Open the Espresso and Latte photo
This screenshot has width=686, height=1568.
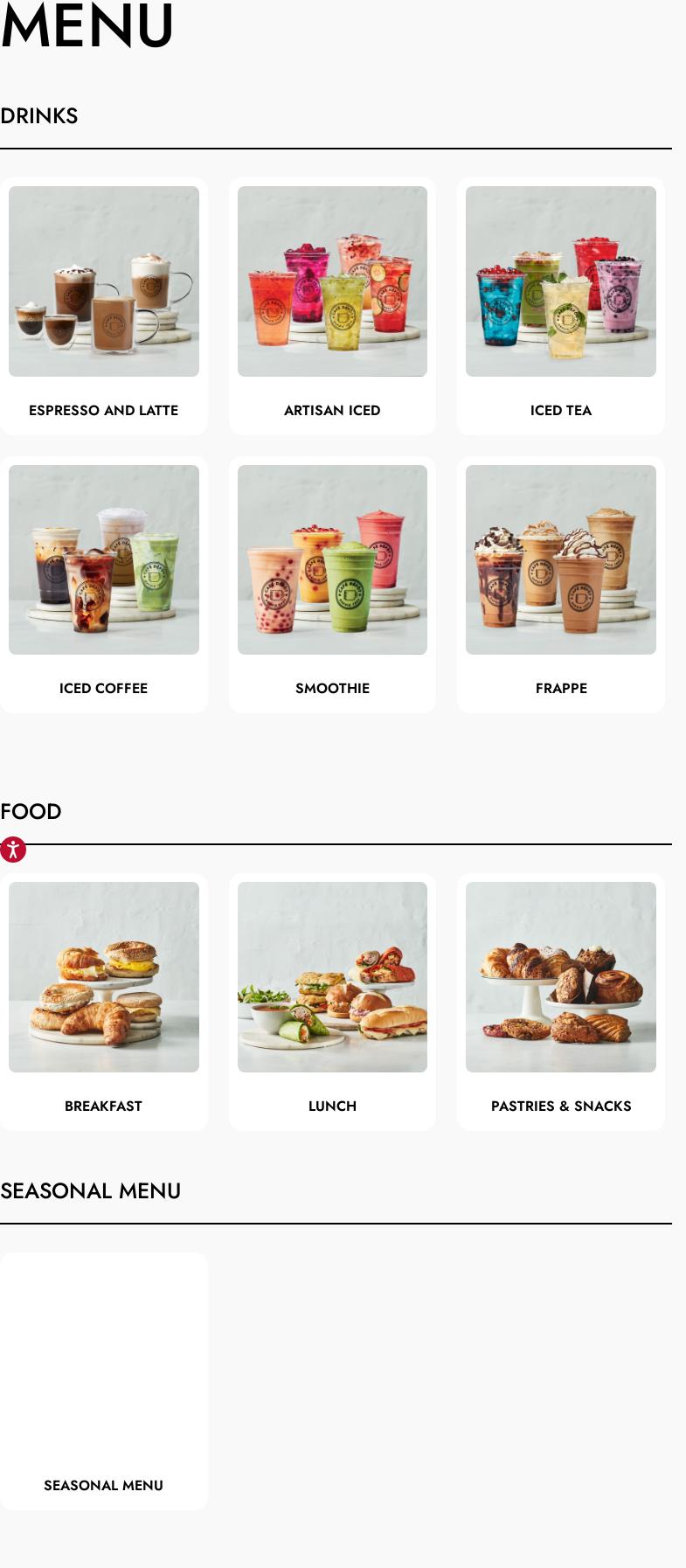[x=104, y=281]
